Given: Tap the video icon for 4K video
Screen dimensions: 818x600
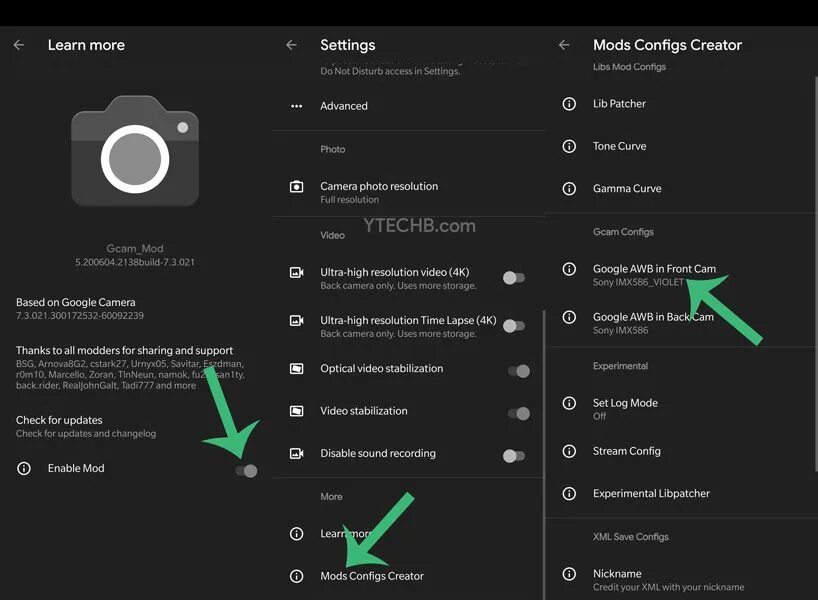Looking at the screenshot, I should [296, 272].
